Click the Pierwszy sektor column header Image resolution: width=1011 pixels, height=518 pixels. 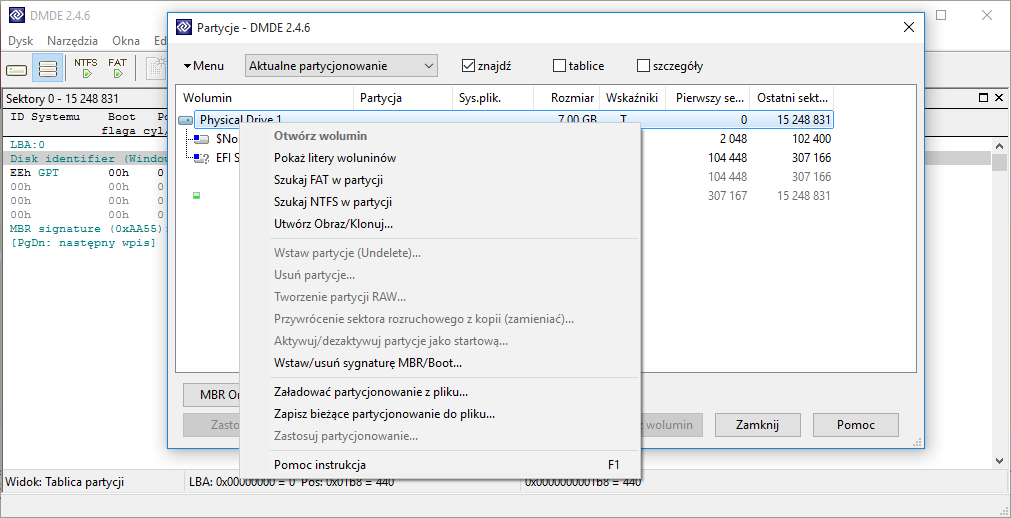(x=707, y=98)
